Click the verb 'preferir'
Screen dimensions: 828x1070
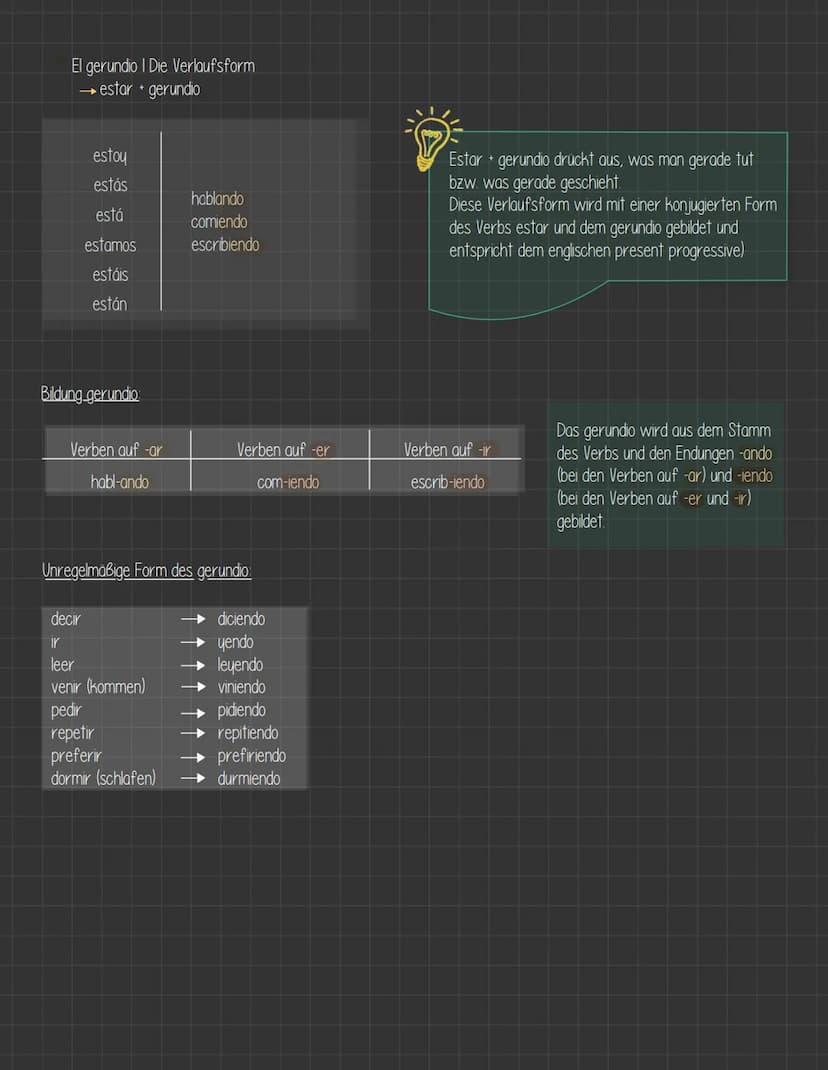[x=76, y=756]
